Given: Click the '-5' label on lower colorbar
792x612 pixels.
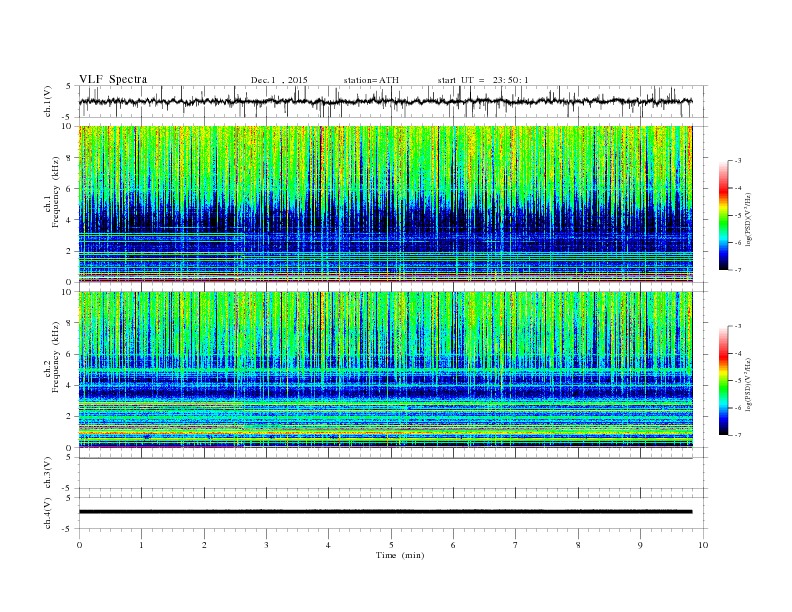Looking at the screenshot, I should click(x=738, y=381).
